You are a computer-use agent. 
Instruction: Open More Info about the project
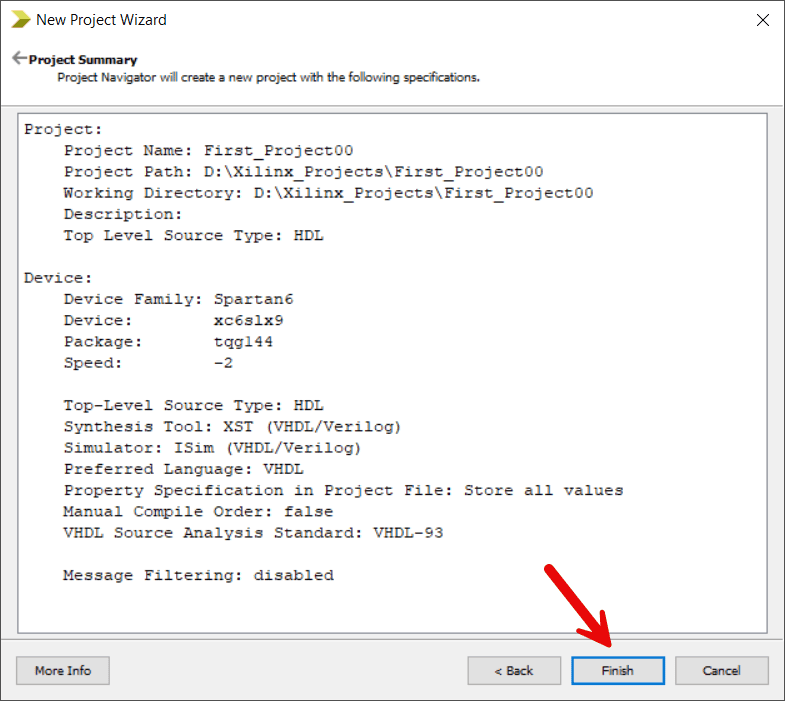[63, 670]
